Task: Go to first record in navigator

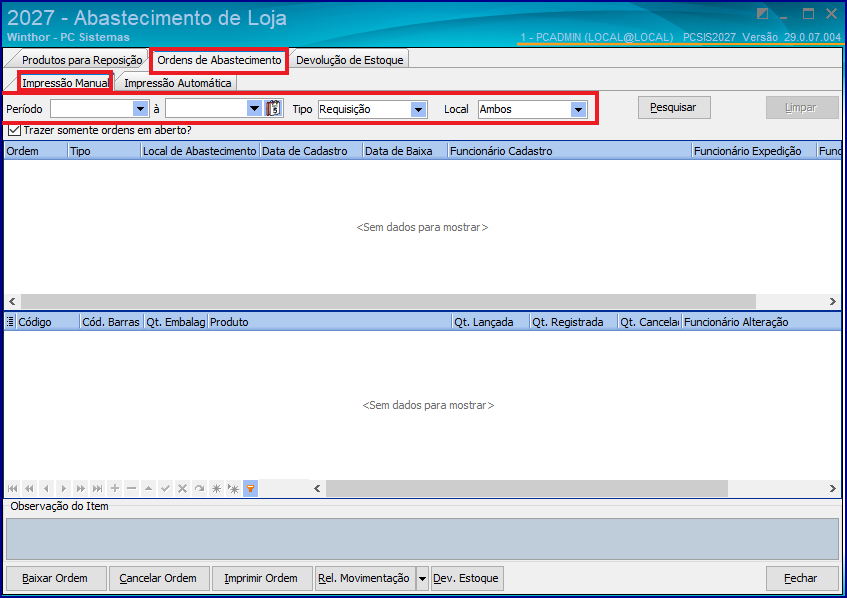Action: [x=12, y=488]
